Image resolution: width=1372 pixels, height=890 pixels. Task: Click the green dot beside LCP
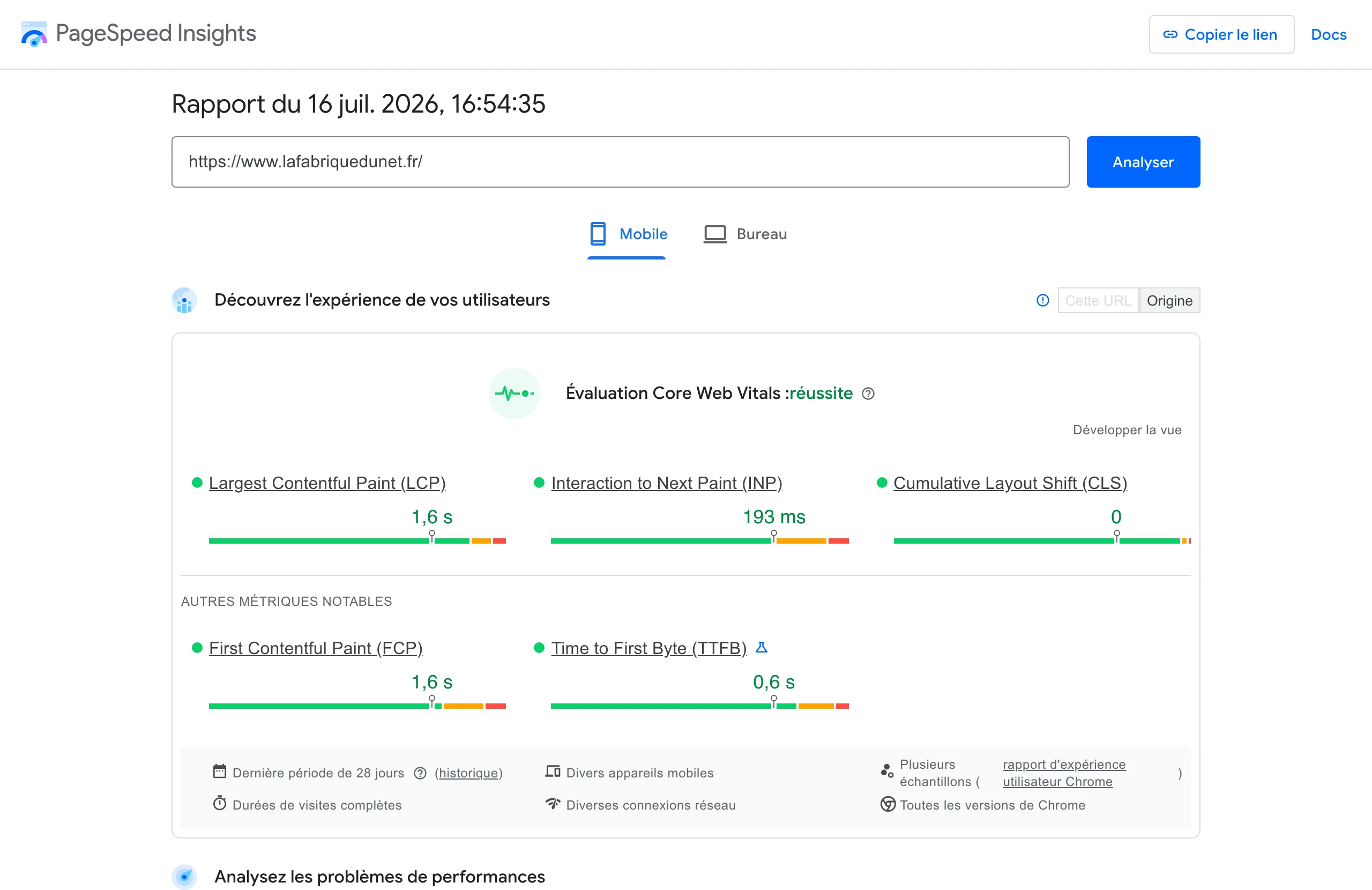197,483
